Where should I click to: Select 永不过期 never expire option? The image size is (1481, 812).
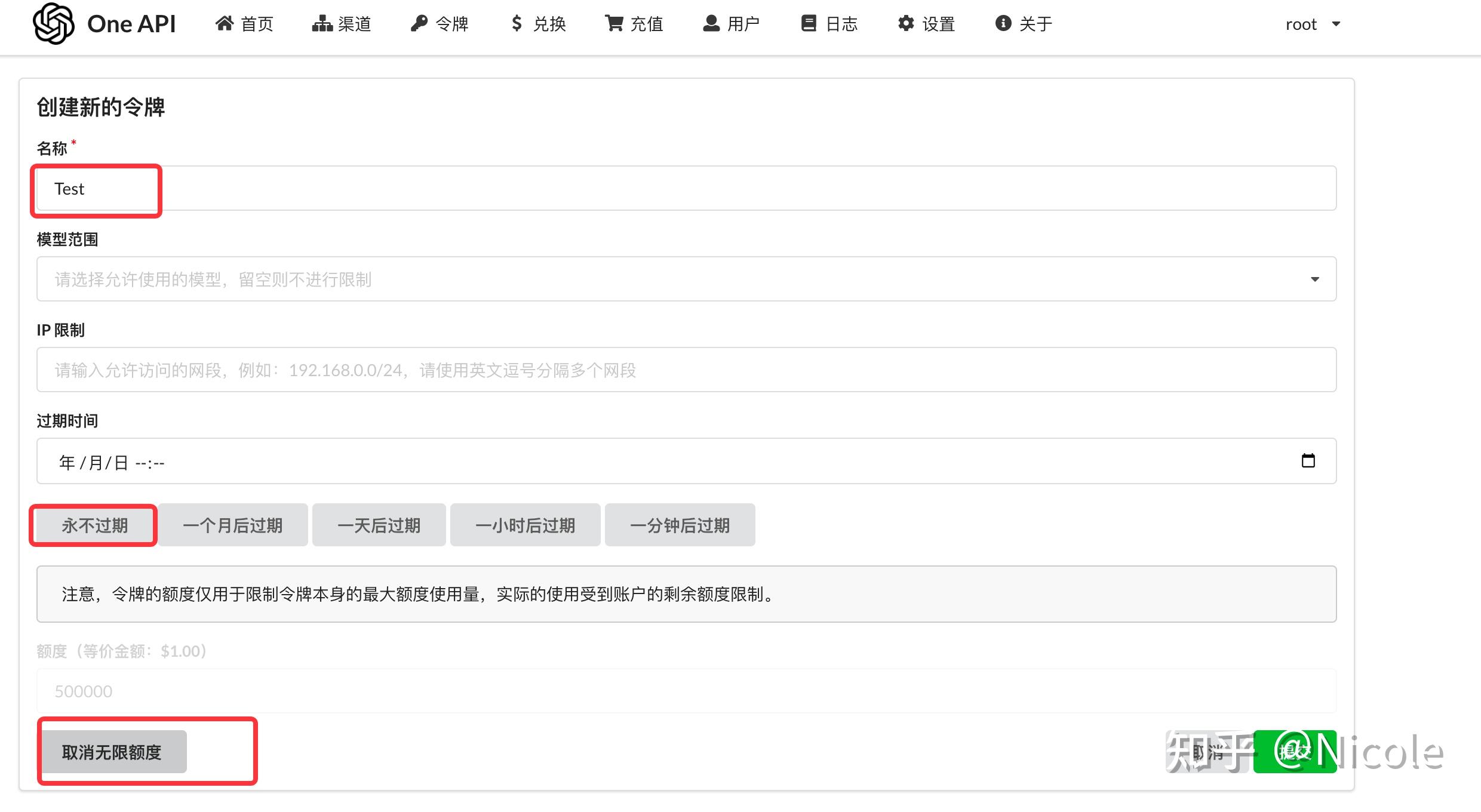tap(94, 525)
